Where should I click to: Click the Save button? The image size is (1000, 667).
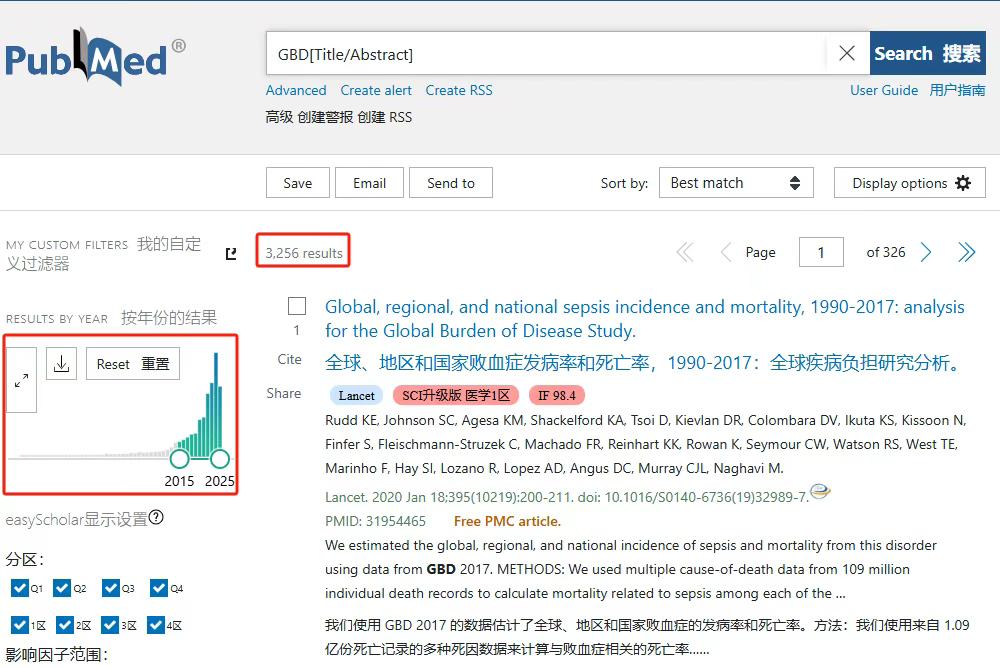(298, 183)
